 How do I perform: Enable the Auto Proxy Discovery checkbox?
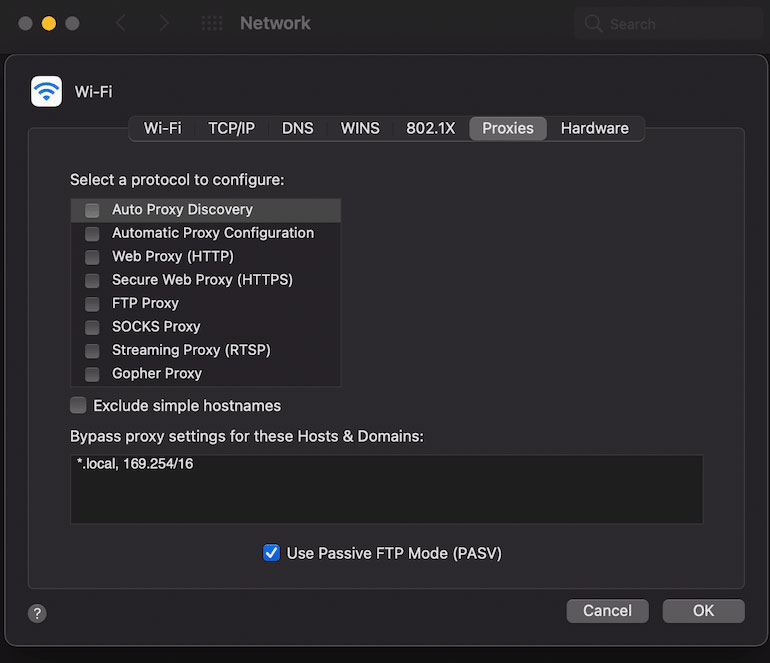pyautogui.click(x=92, y=210)
